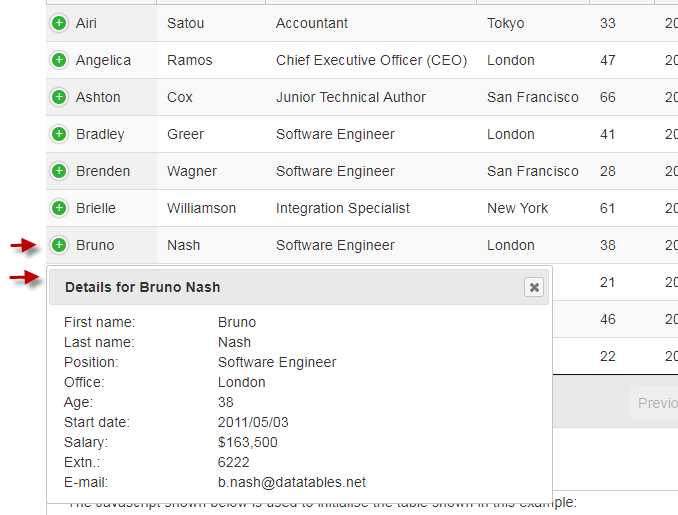Click the Details for Bruno Nash title

coord(143,287)
